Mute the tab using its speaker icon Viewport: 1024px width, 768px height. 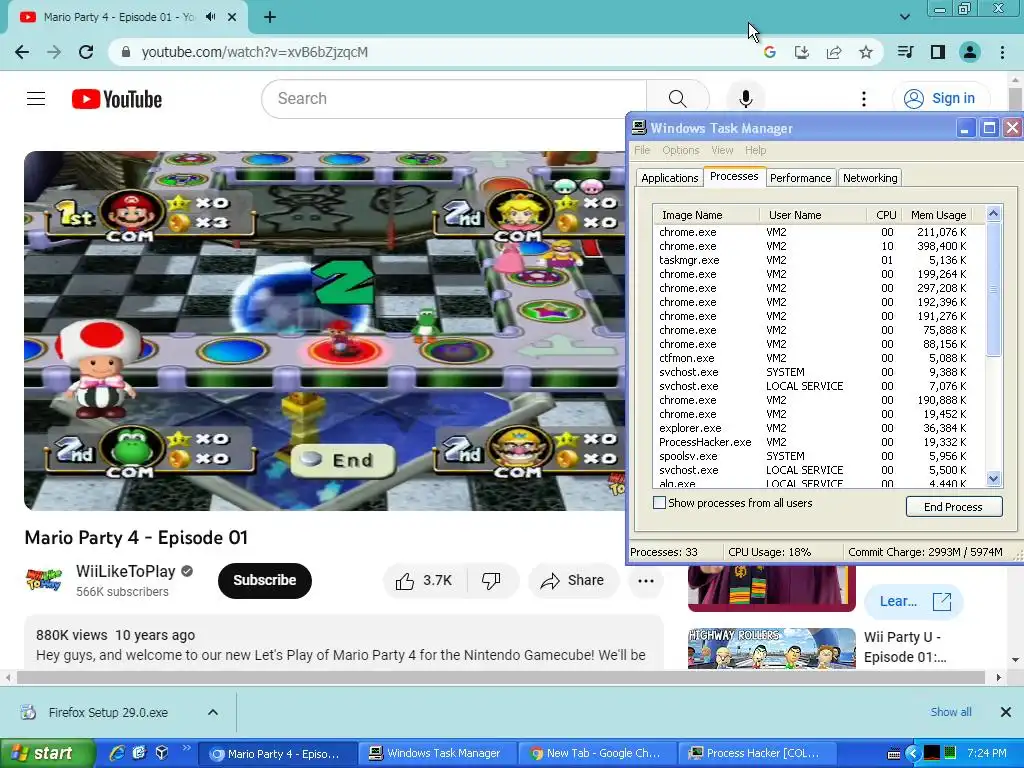coord(210,17)
